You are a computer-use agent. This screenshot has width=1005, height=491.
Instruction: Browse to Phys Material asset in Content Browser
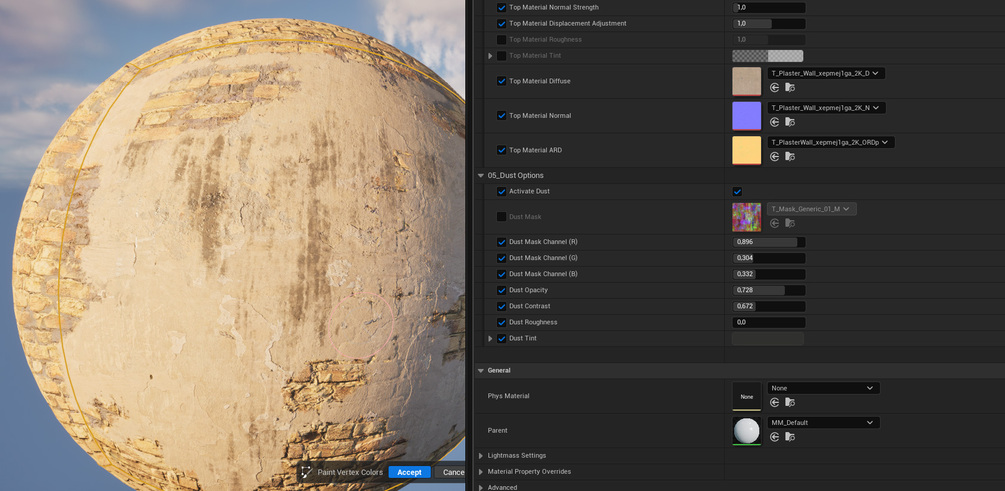[790, 402]
